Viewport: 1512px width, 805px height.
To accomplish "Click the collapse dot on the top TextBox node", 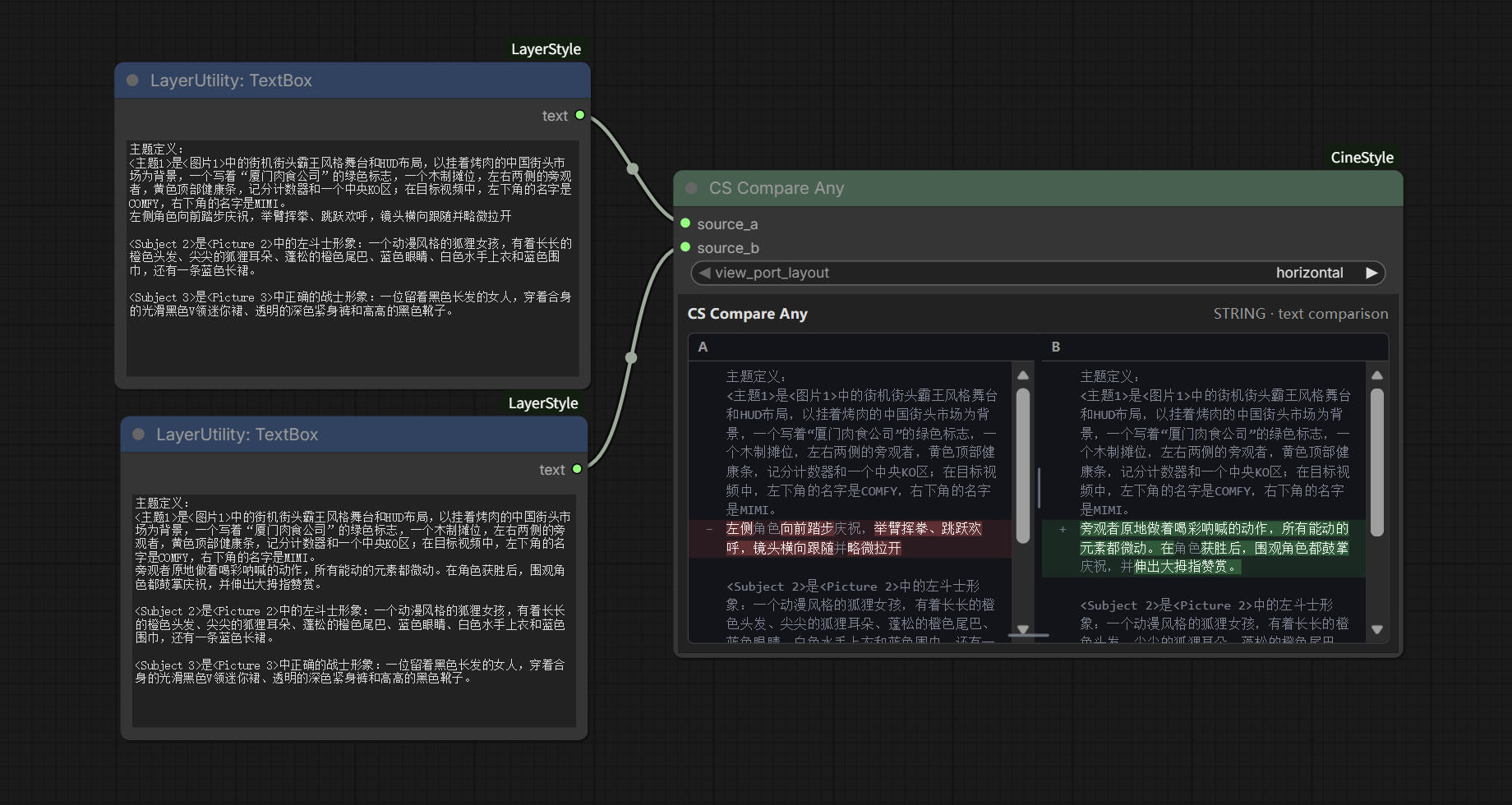I will [x=132, y=80].
